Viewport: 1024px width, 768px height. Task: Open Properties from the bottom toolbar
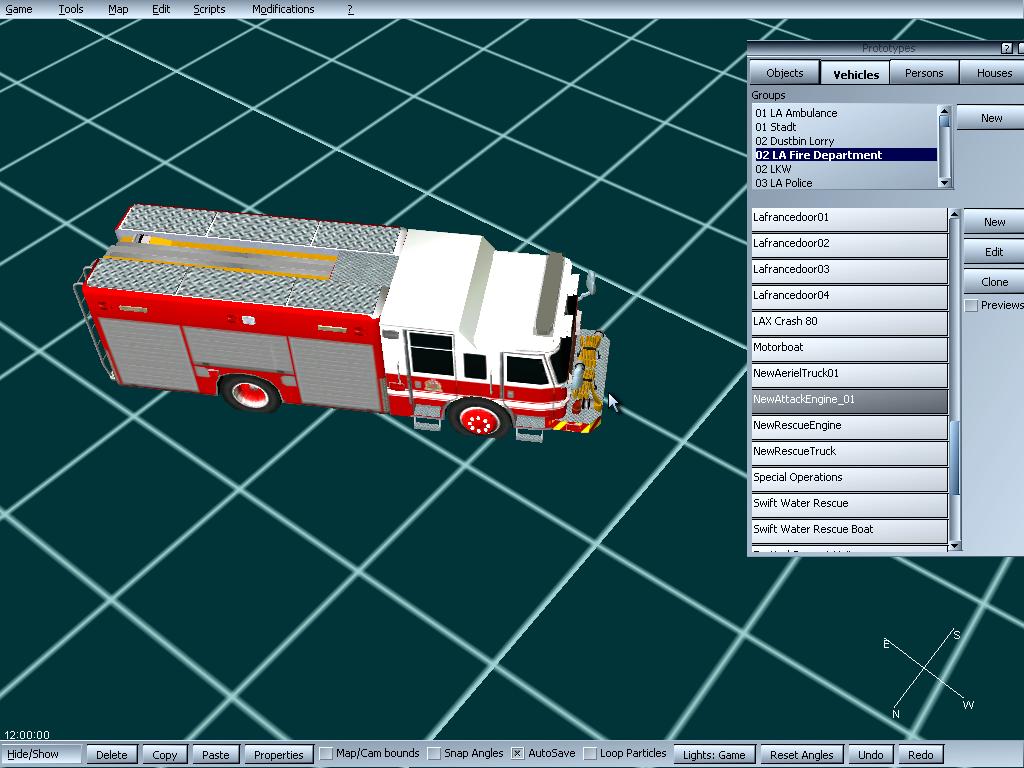[278, 755]
